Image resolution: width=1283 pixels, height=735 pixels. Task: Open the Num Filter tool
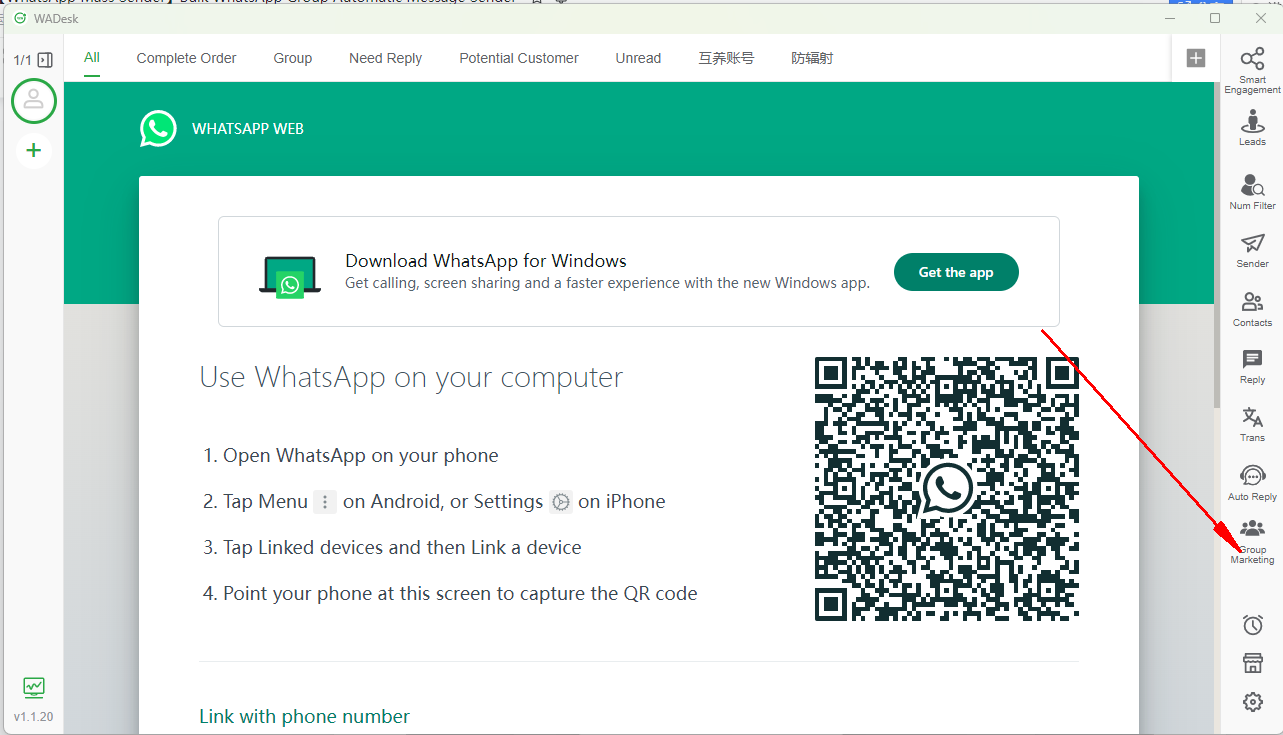[x=1252, y=192]
